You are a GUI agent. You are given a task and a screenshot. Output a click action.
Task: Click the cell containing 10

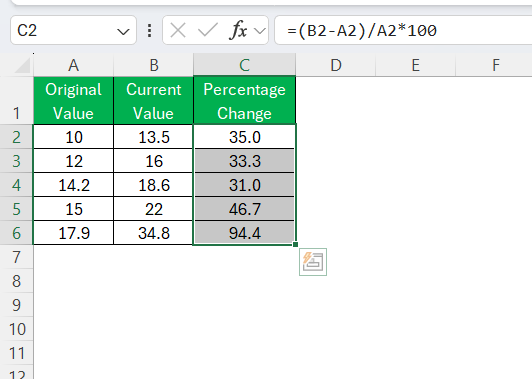(x=73, y=137)
